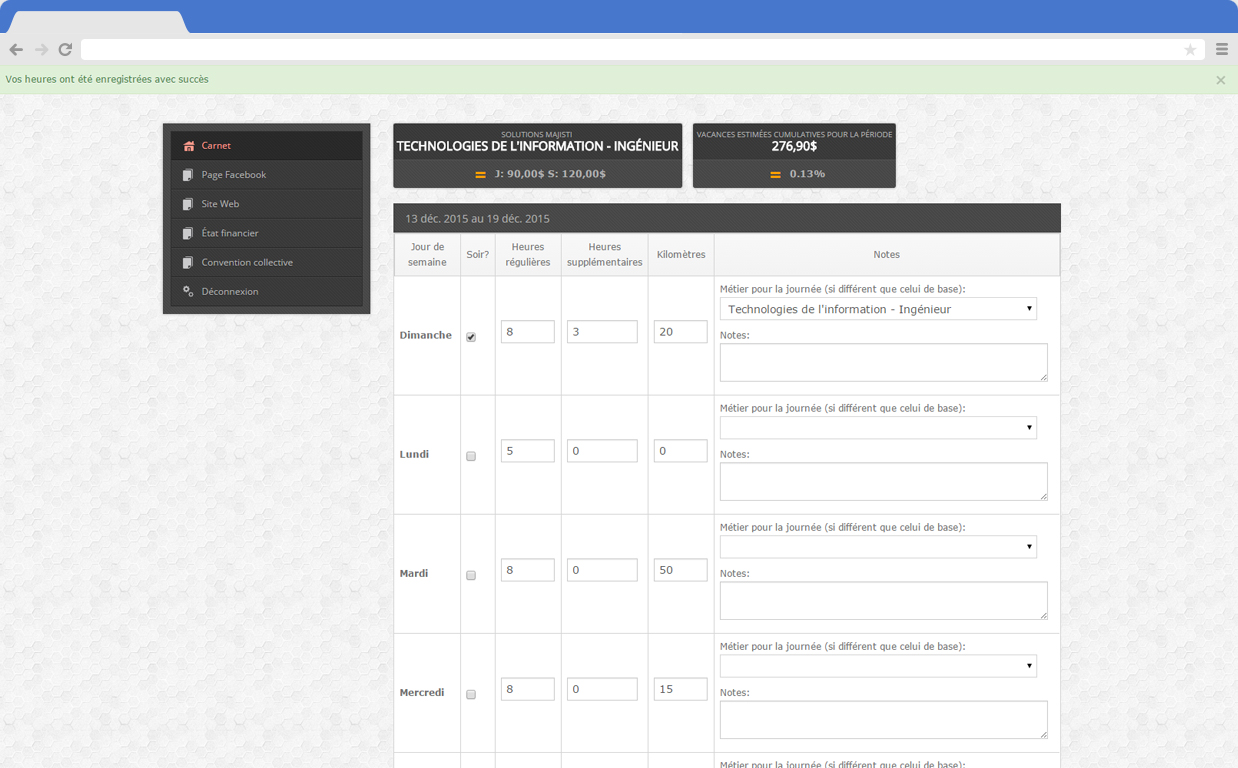Image resolution: width=1238 pixels, height=768 pixels.
Task: Click the gears icon beside Déconnexion
Action: [x=188, y=292]
